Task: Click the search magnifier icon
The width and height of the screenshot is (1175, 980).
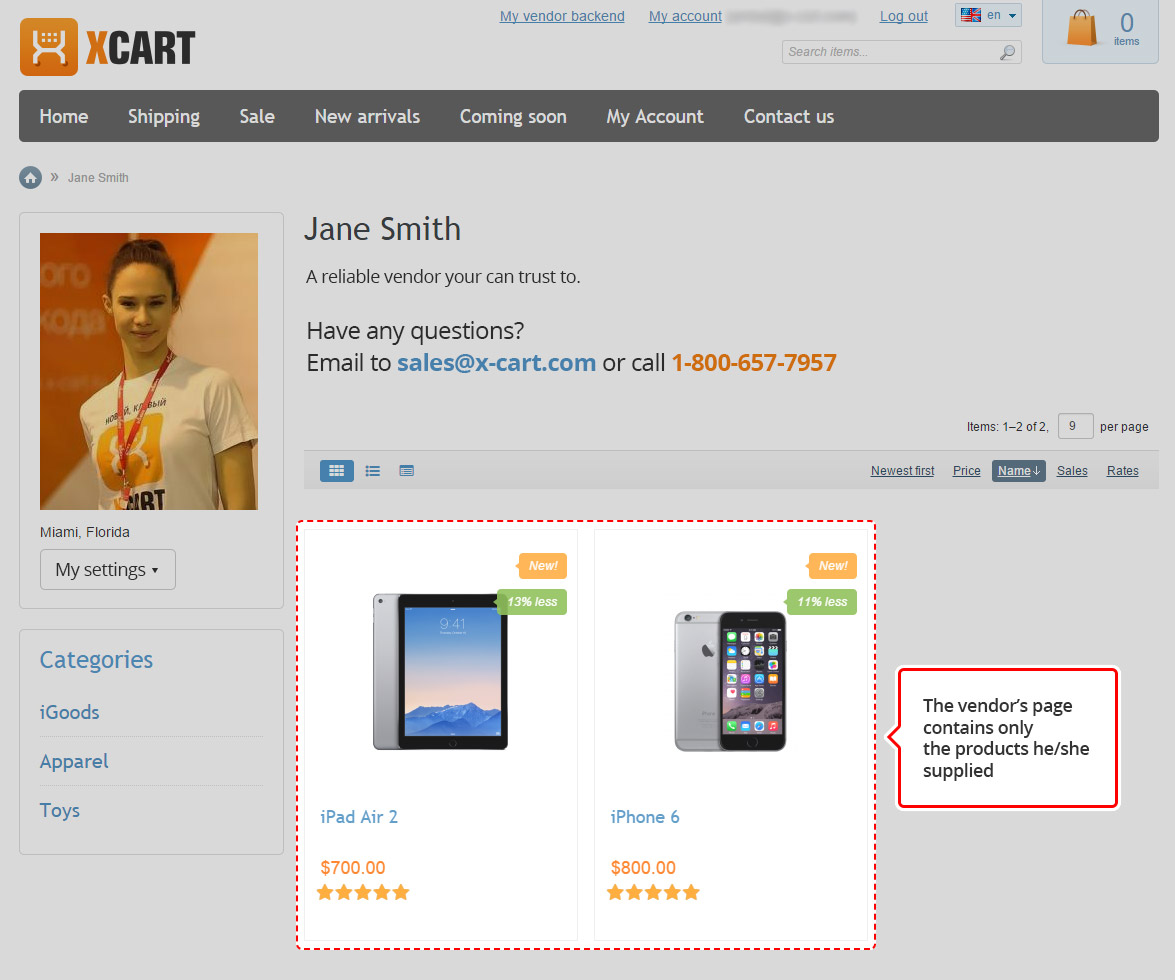Action: pyautogui.click(x=1008, y=52)
